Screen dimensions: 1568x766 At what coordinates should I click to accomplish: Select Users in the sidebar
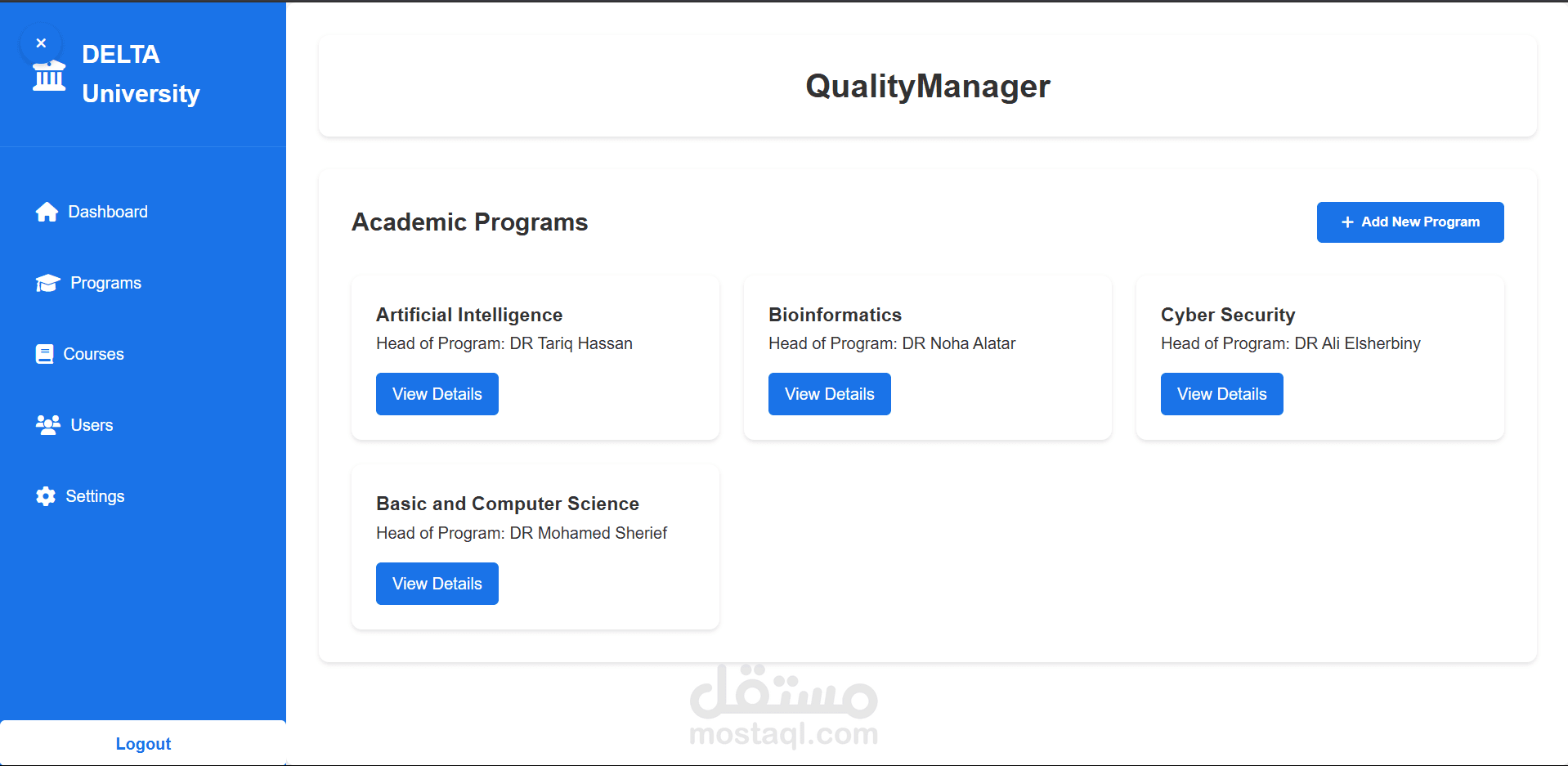(92, 425)
